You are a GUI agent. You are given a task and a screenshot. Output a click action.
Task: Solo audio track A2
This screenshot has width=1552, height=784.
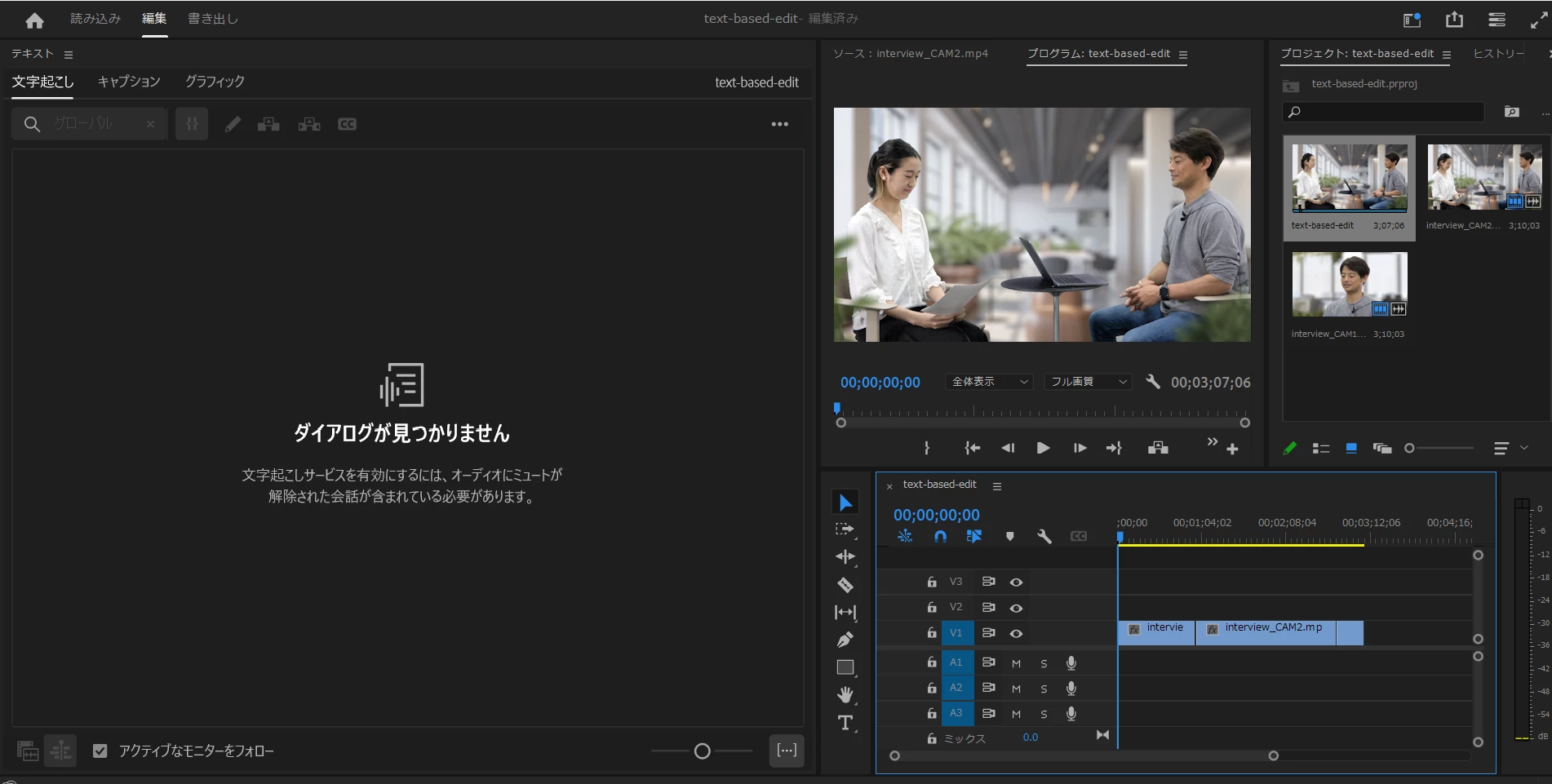[x=1044, y=689]
